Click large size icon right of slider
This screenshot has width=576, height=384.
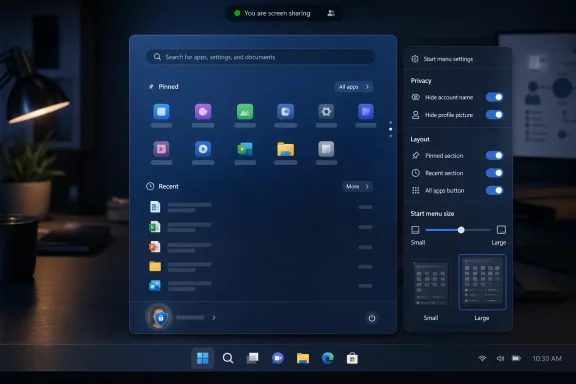pos(501,230)
